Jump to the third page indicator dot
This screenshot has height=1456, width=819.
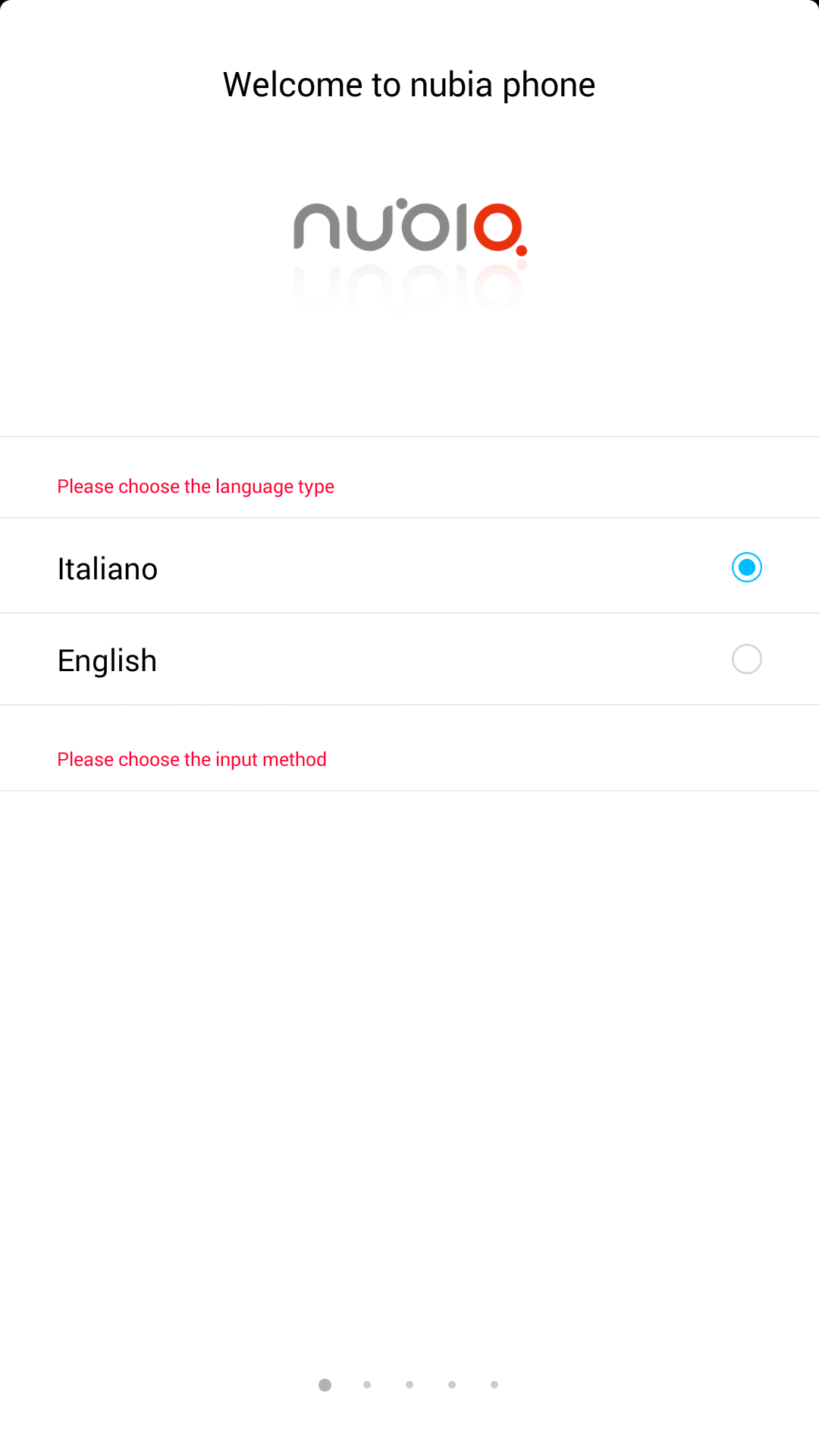tap(409, 1385)
